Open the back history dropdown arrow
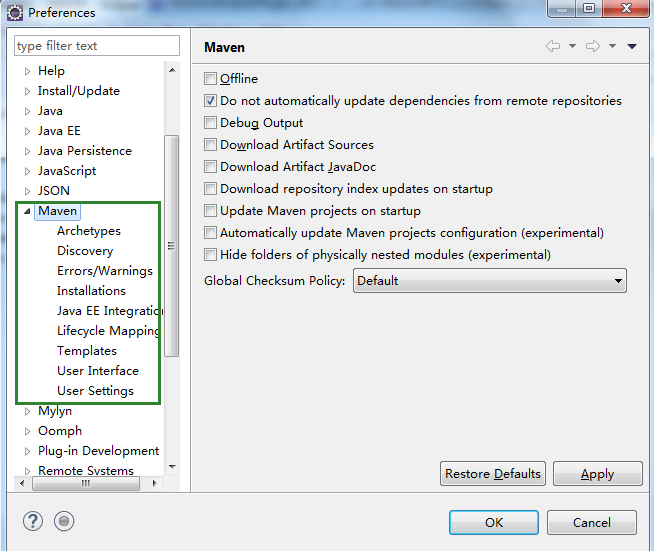The height and width of the screenshot is (551, 654). click(x=573, y=46)
